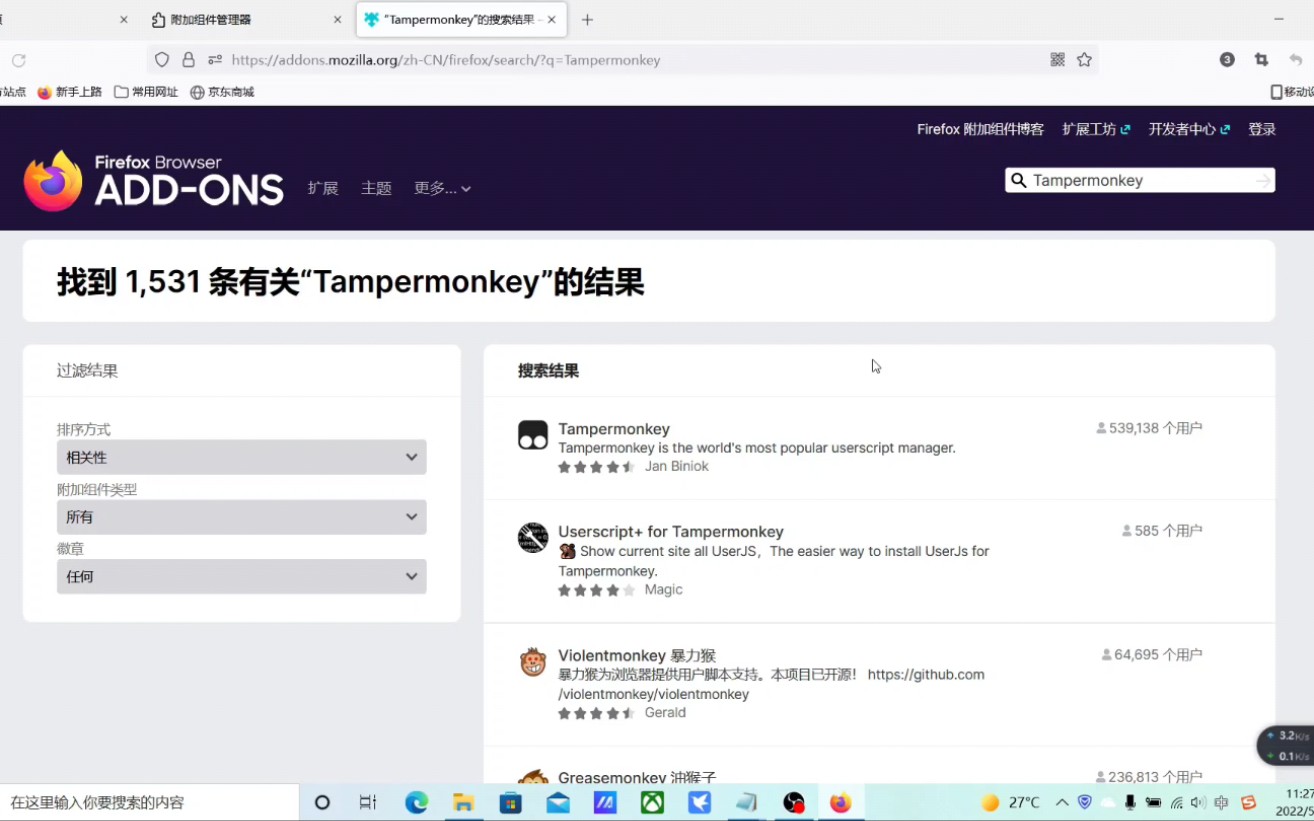Viewport: 1314px width, 821px height.
Task: Click the circular badge icon showing 3
Action: point(1227,60)
